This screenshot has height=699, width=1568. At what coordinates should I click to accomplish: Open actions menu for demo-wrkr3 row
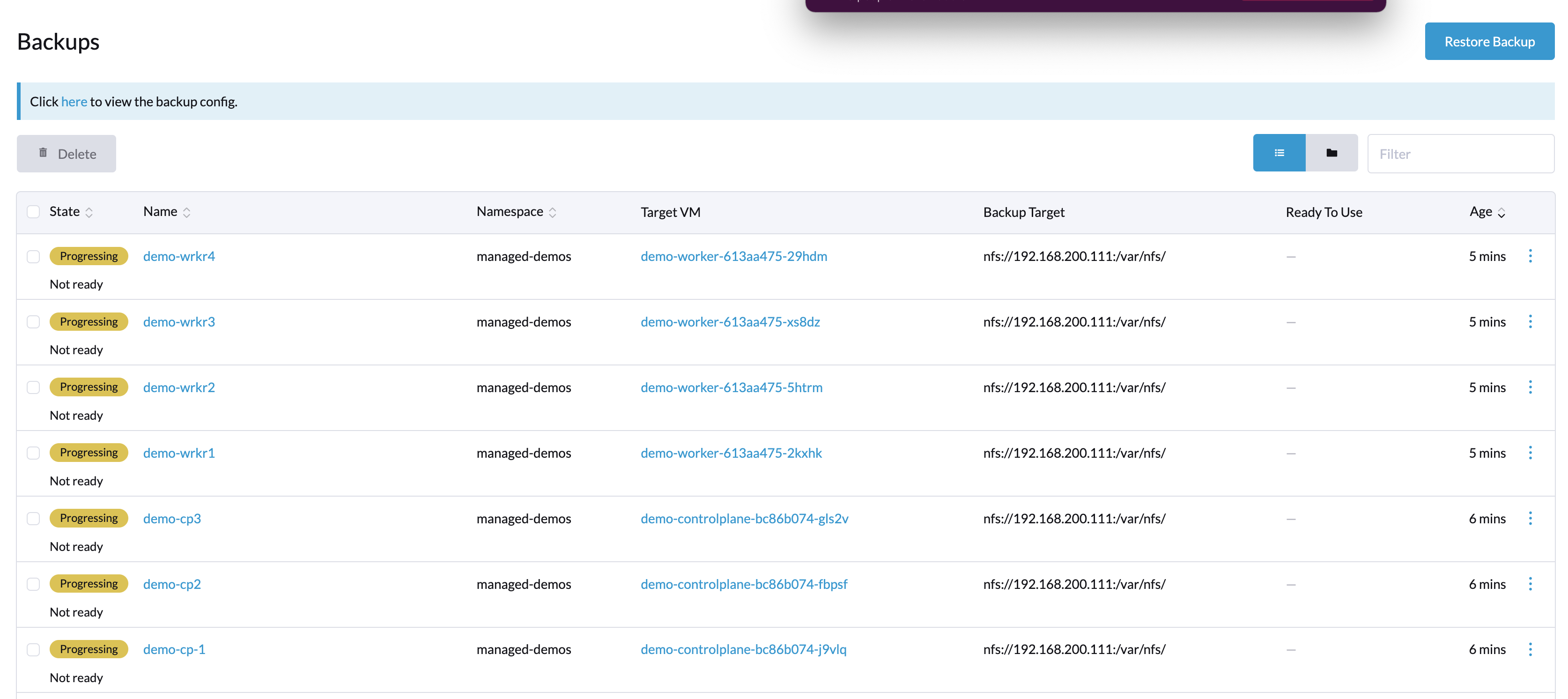click(1530, 321)
